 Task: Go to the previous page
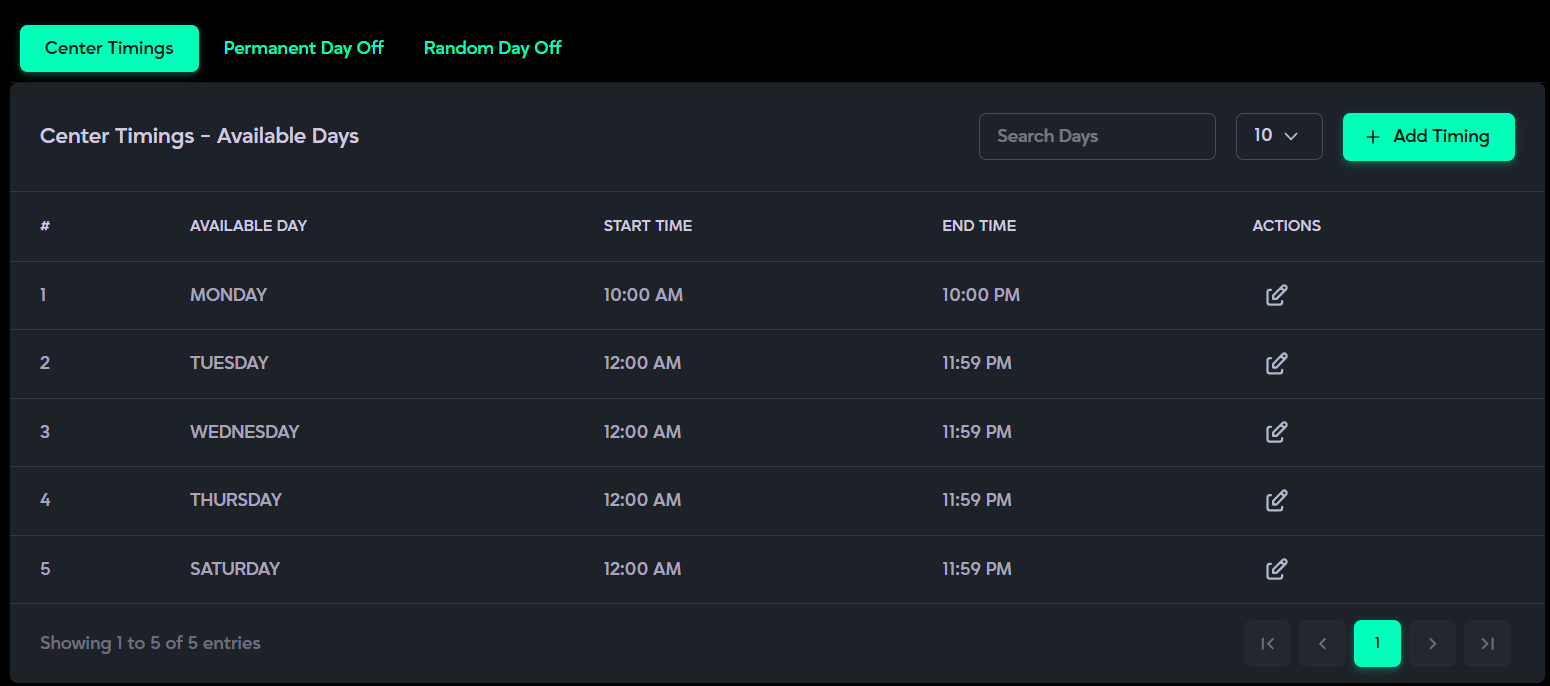1322,644
